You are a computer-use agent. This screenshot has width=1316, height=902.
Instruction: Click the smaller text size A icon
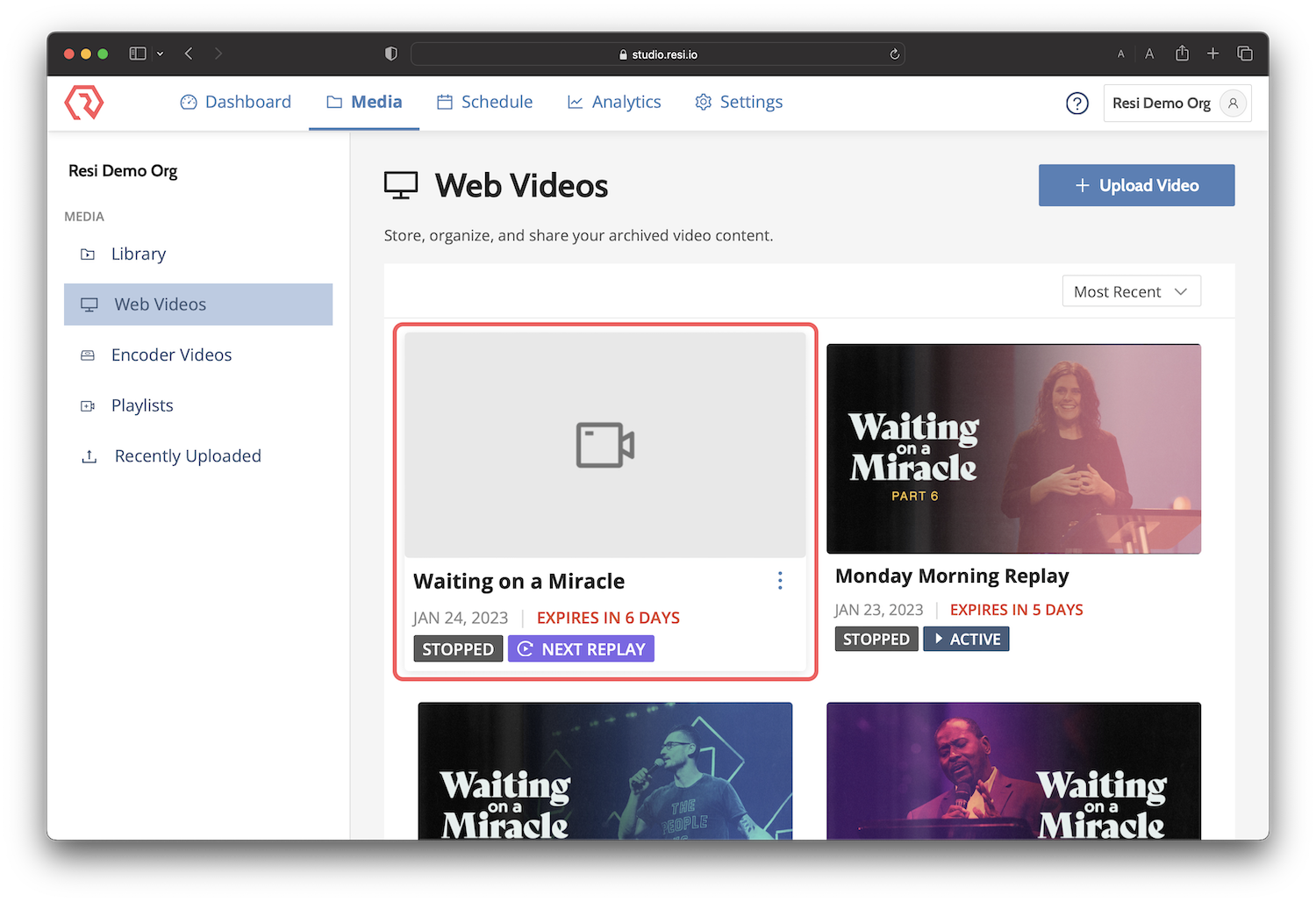[x=1120, y=54]
